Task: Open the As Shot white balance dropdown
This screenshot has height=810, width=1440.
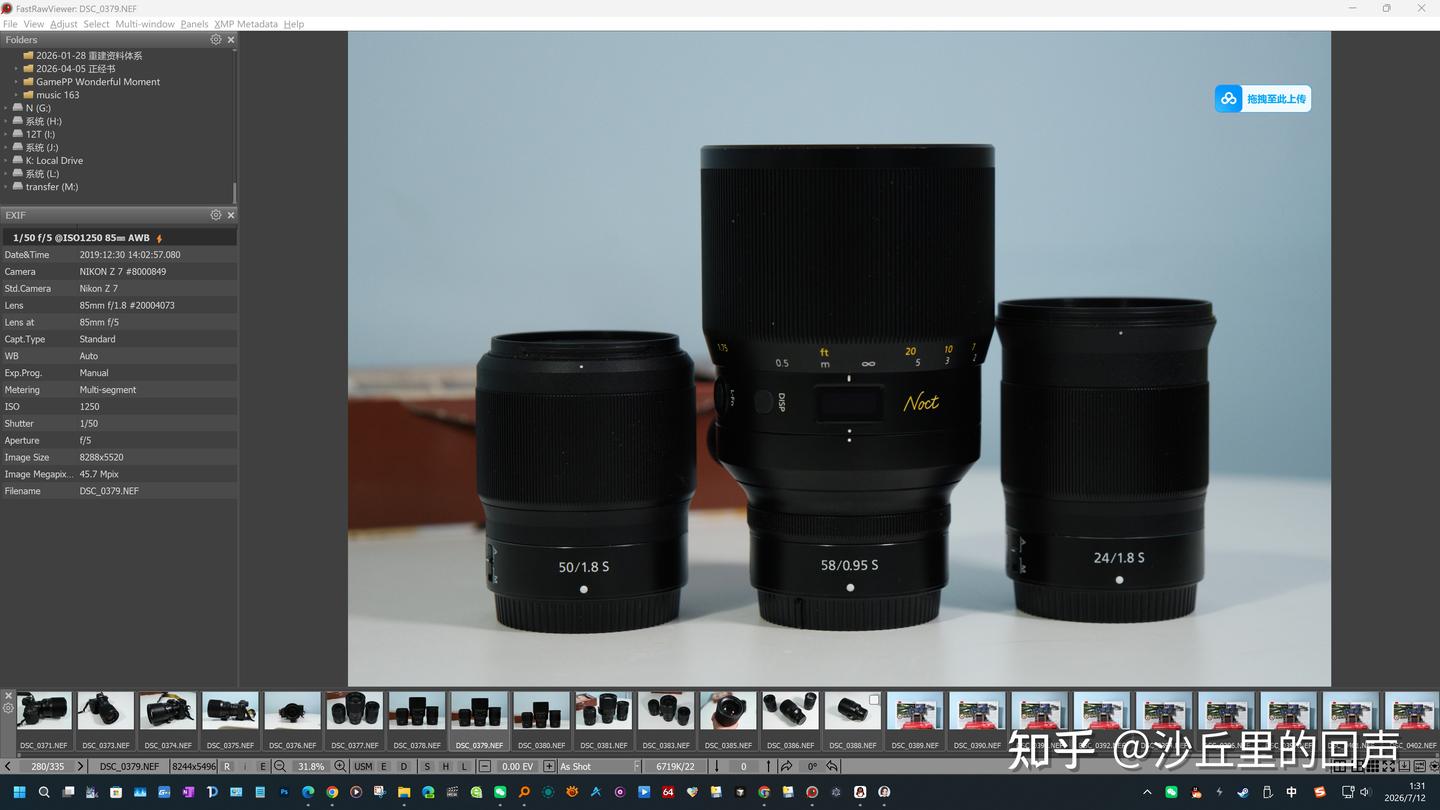Action: coord(599,766)
